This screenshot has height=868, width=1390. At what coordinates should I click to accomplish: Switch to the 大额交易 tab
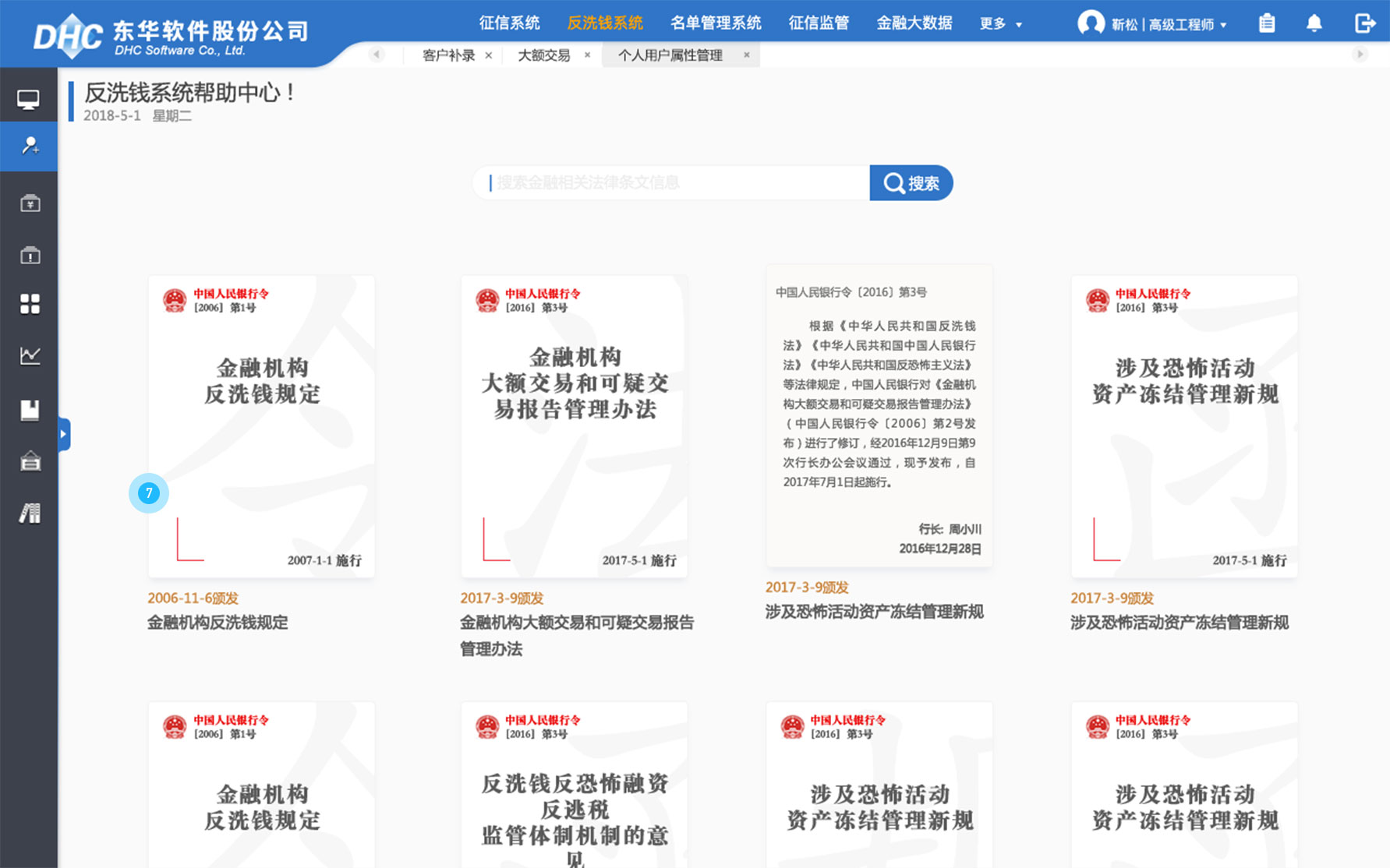(544, 55)
